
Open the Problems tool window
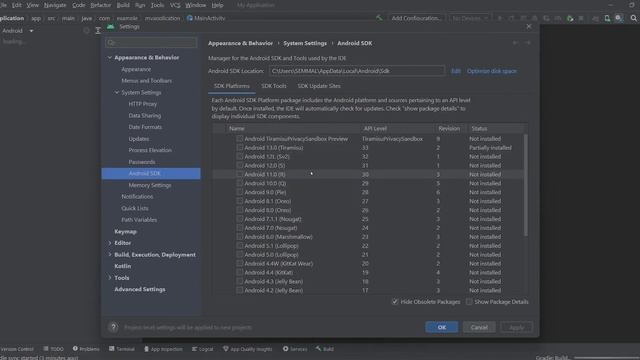[86, 349]
